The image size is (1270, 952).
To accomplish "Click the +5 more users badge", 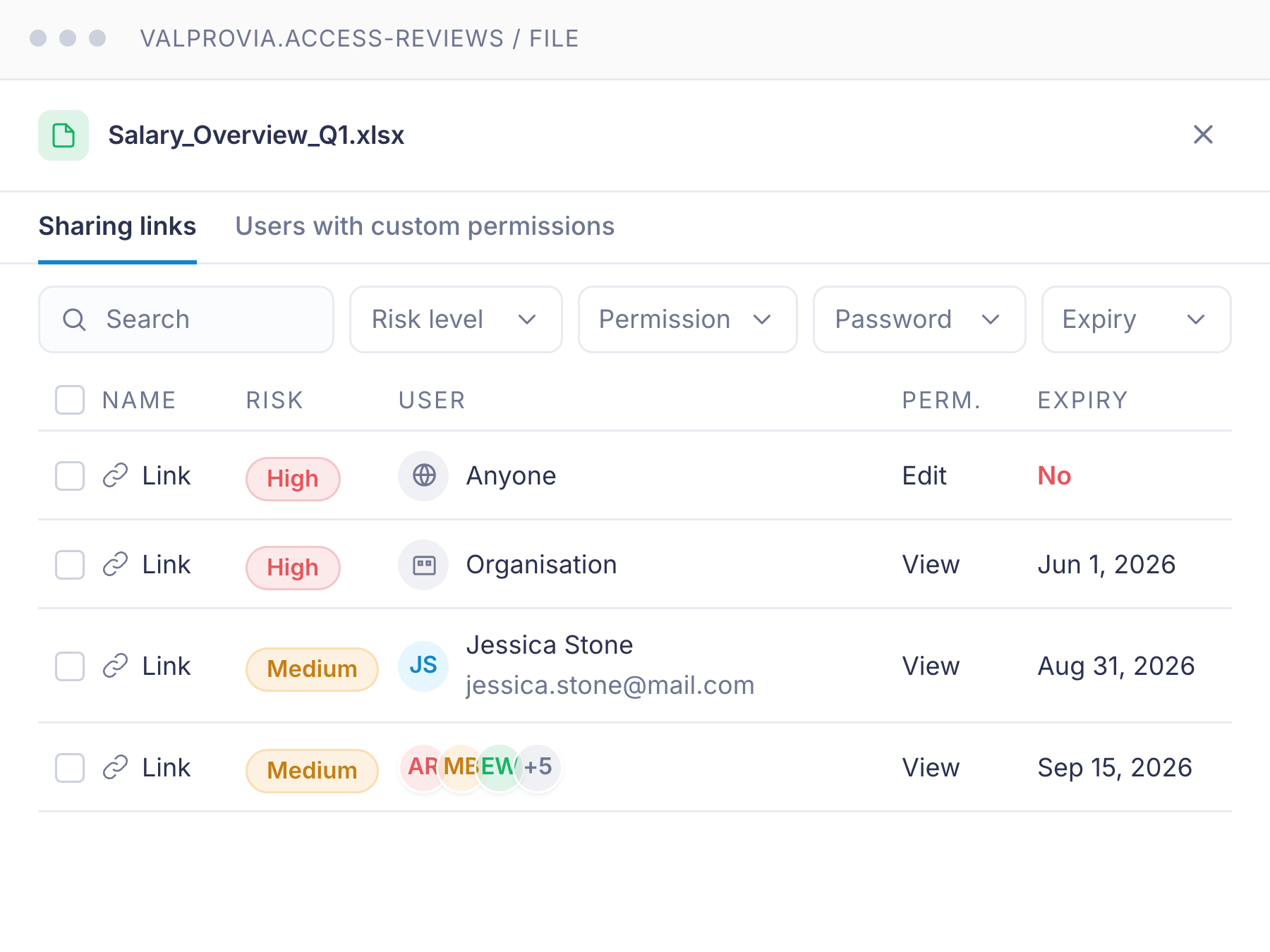I will point(538,767).
